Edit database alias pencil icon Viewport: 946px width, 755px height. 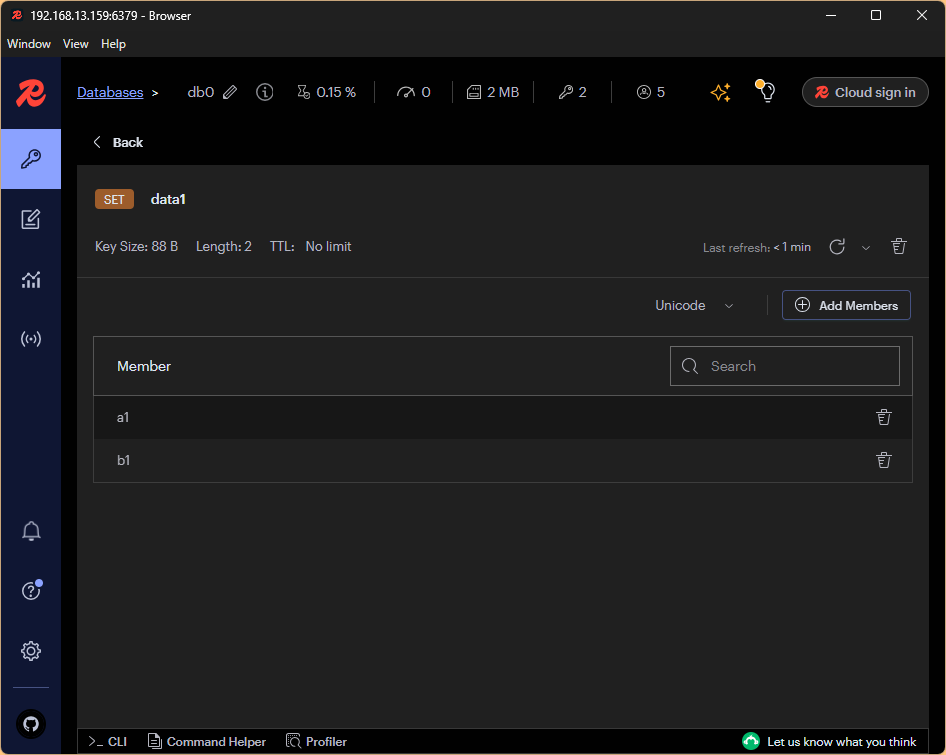point(230,92)
